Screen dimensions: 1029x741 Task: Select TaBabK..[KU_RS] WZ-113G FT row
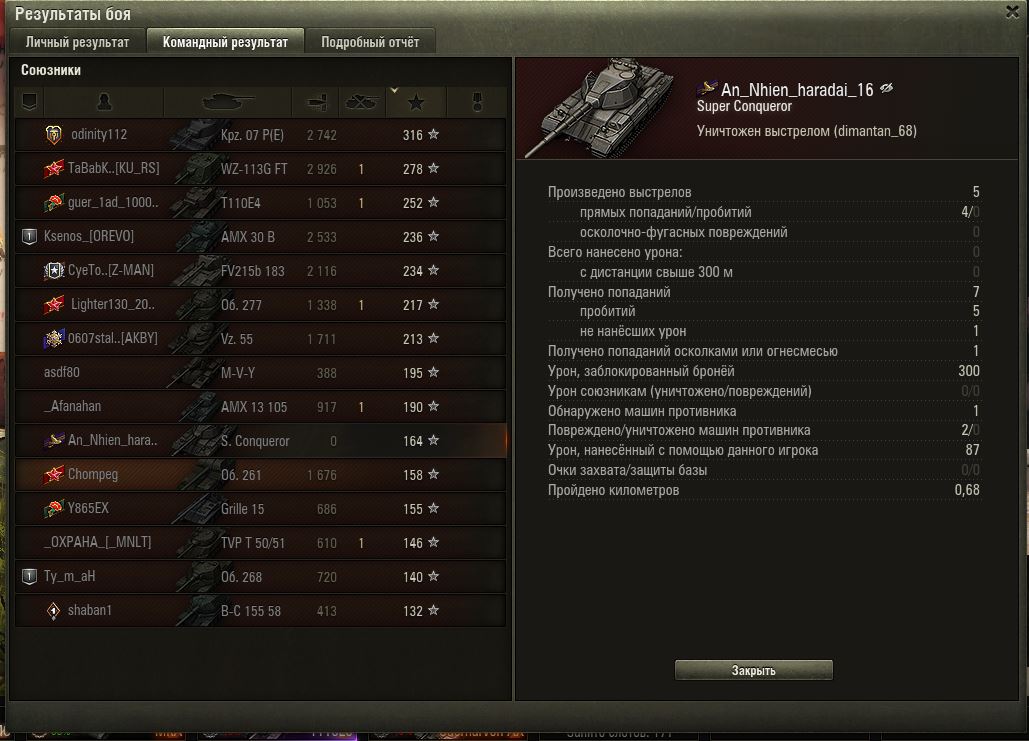[x=261, y=169]
